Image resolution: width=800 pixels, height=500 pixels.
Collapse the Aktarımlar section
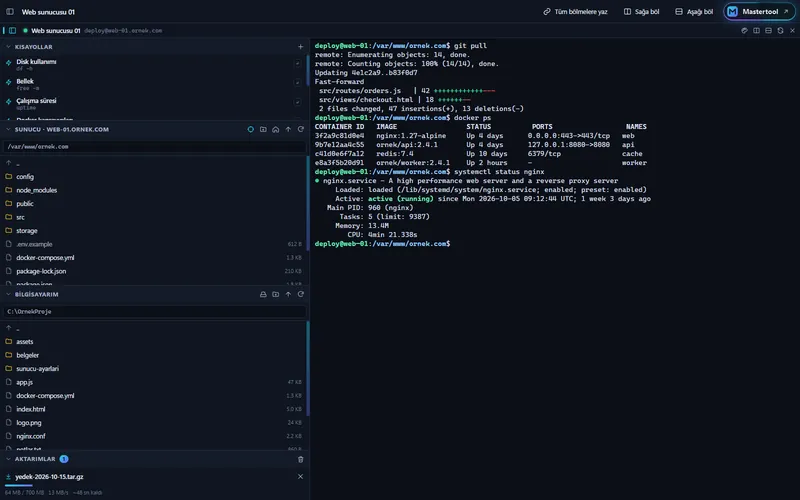pyautogui.click(x=8, y=459)
